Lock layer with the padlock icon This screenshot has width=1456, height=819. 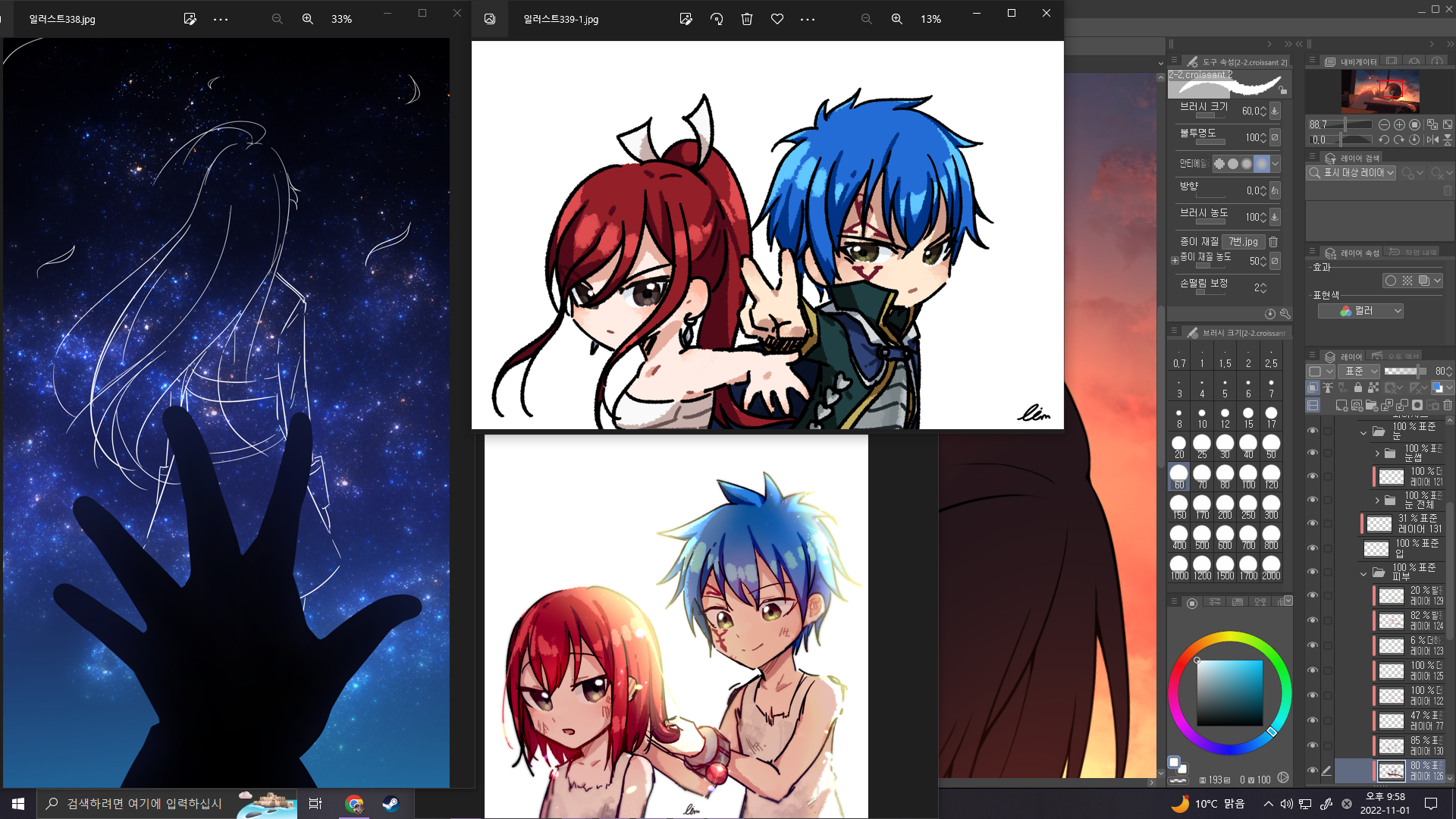point(1358,388)
